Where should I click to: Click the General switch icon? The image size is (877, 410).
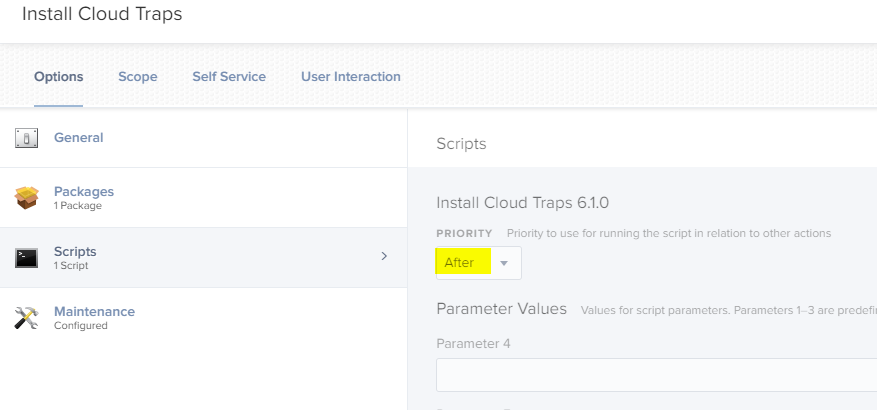(26, 138)
